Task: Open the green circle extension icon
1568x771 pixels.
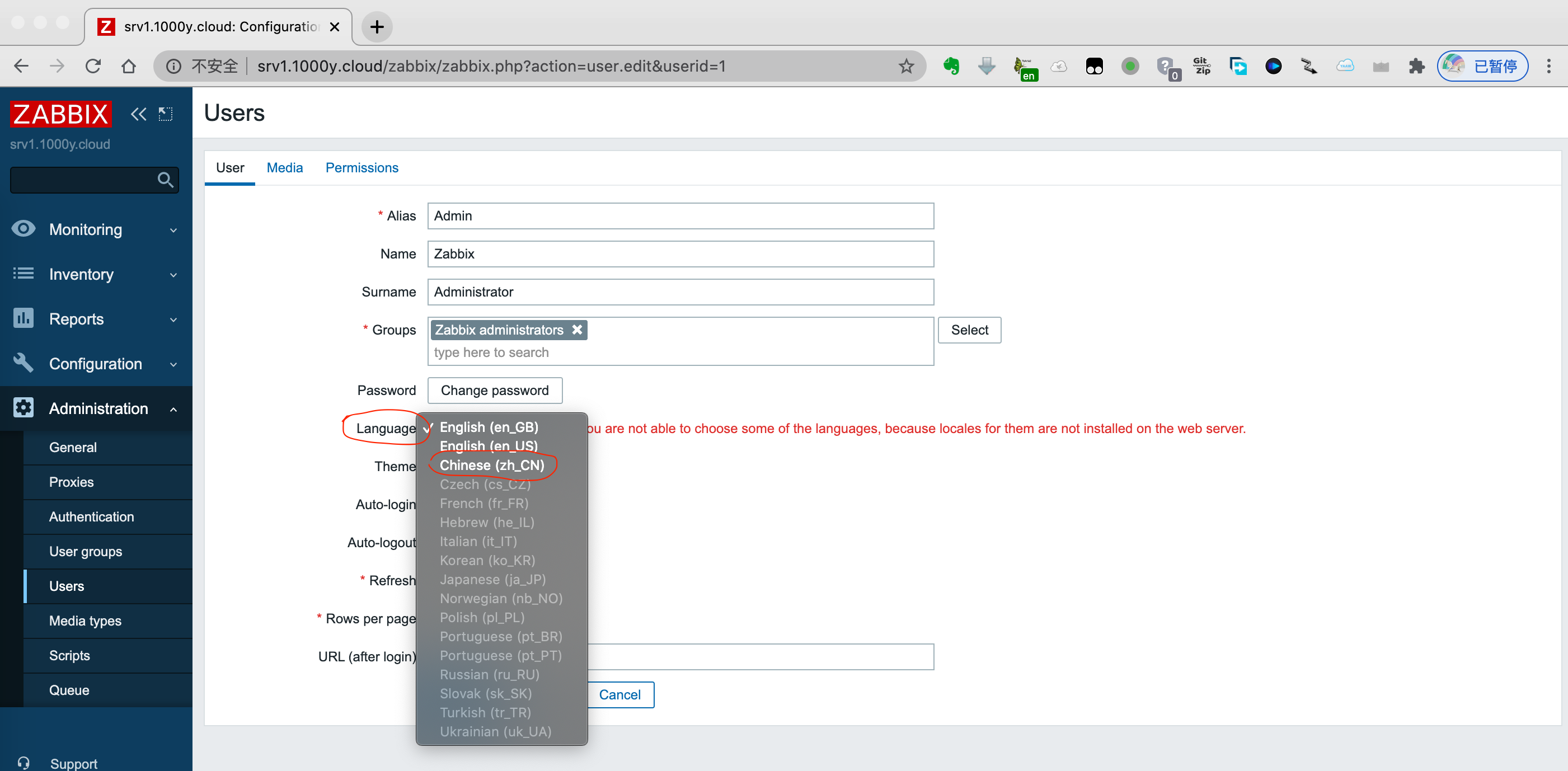Action: (x=1130, y=65)
